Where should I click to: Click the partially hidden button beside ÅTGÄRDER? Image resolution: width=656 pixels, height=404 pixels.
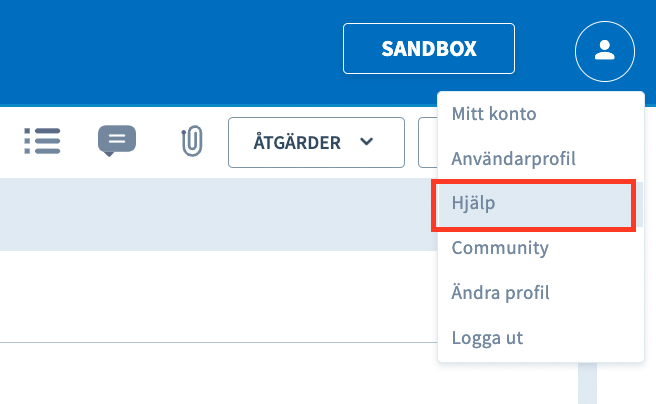coord(428,143)
